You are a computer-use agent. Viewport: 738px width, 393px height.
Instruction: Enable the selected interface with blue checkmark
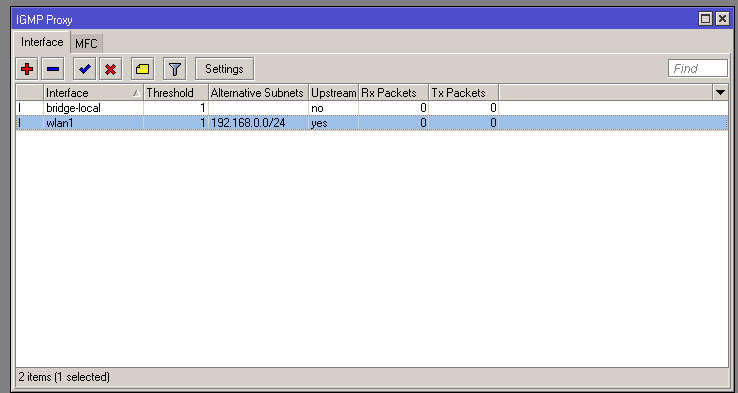[x=85, y=69]
